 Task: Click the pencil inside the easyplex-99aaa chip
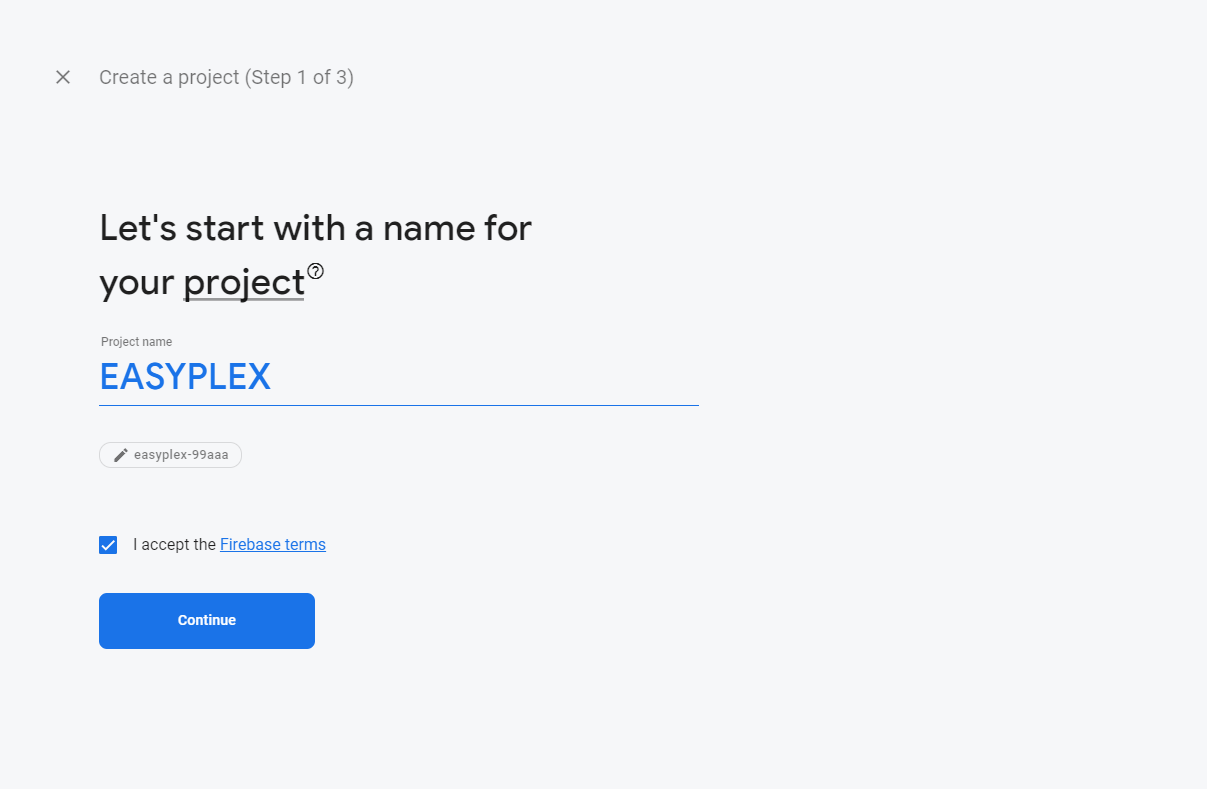pyautogui.click(x=121, y=455)
